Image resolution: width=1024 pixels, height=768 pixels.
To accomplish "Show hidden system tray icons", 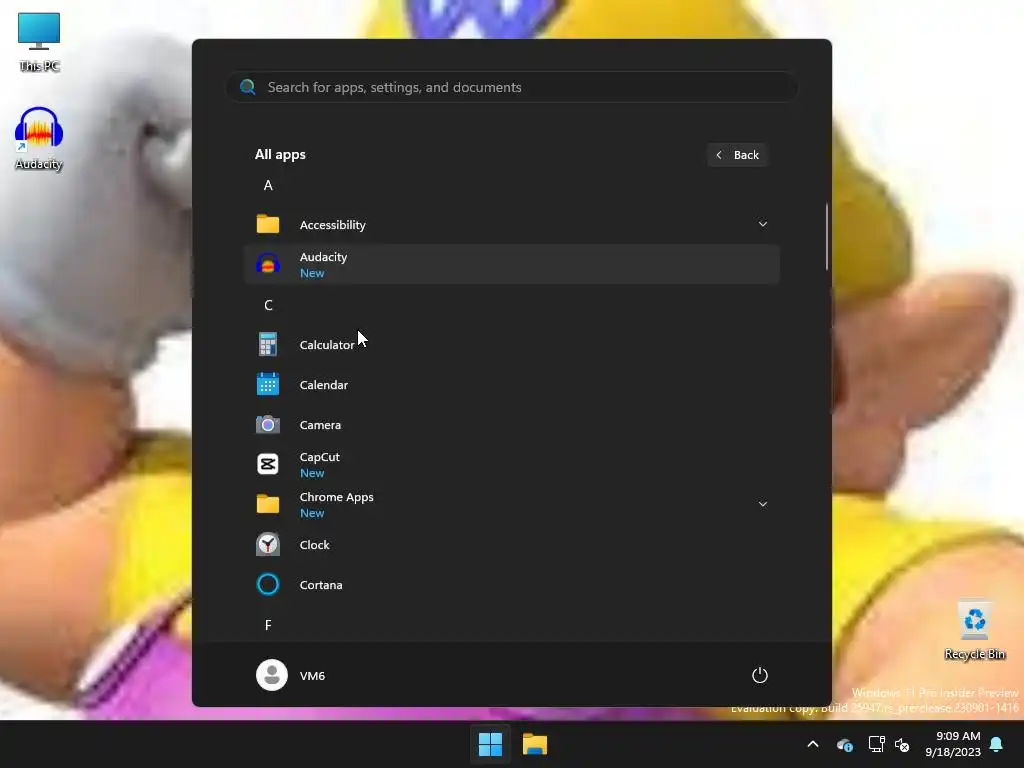I will 813,744.
